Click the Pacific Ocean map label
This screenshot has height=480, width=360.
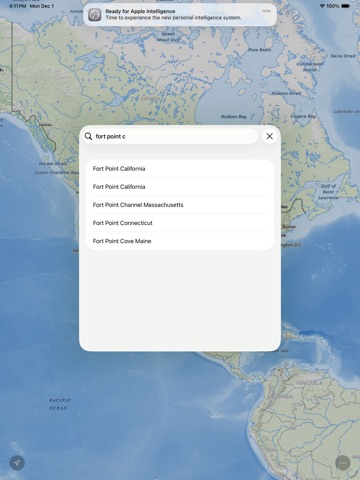(x=60, y=404)
